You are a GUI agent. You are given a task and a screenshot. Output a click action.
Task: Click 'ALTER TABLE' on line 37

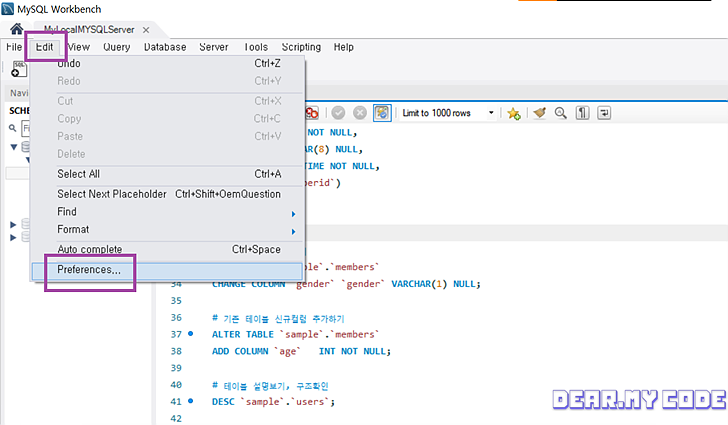coord(242,334)
